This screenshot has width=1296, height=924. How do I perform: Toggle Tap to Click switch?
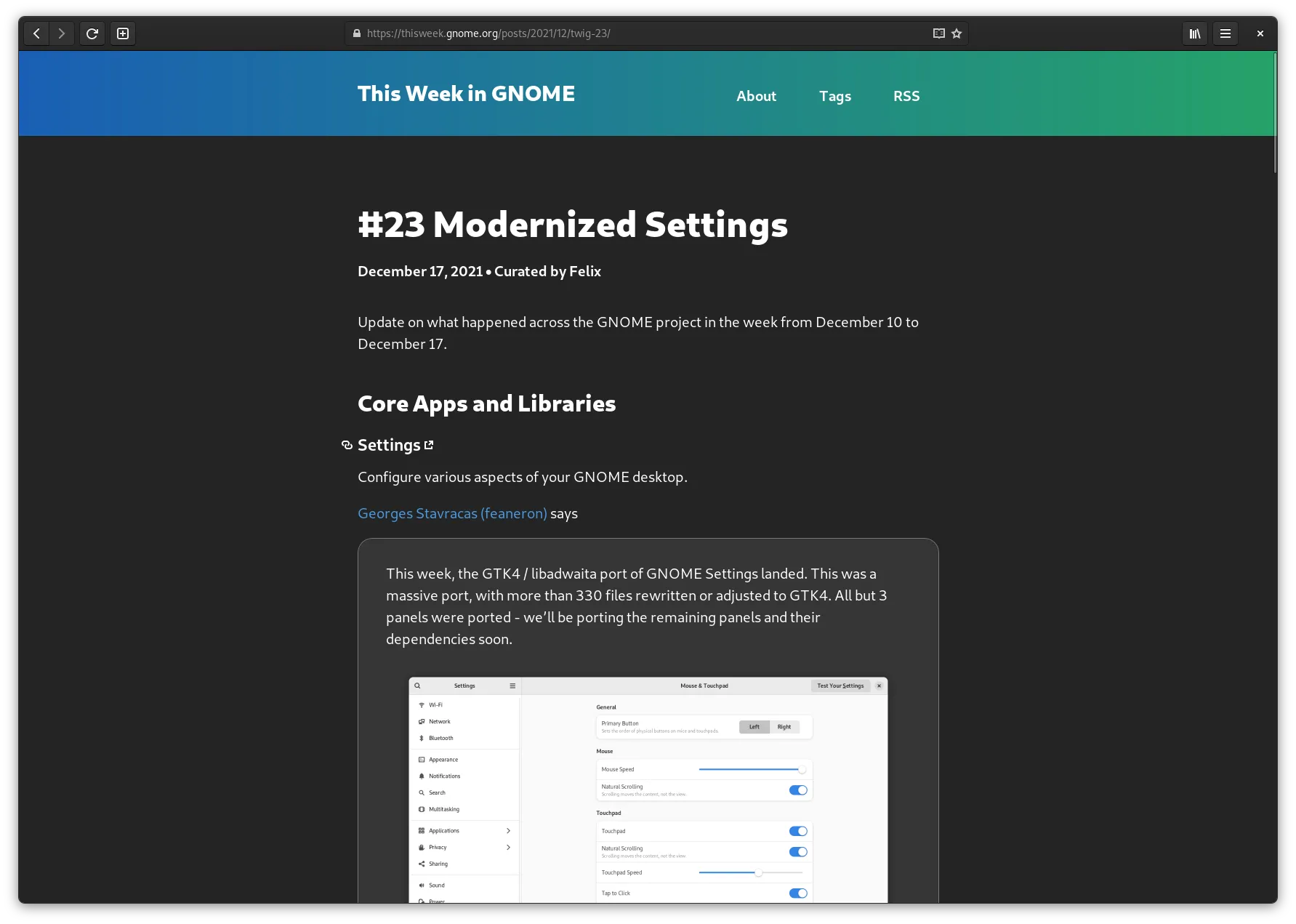pos(797,893)
